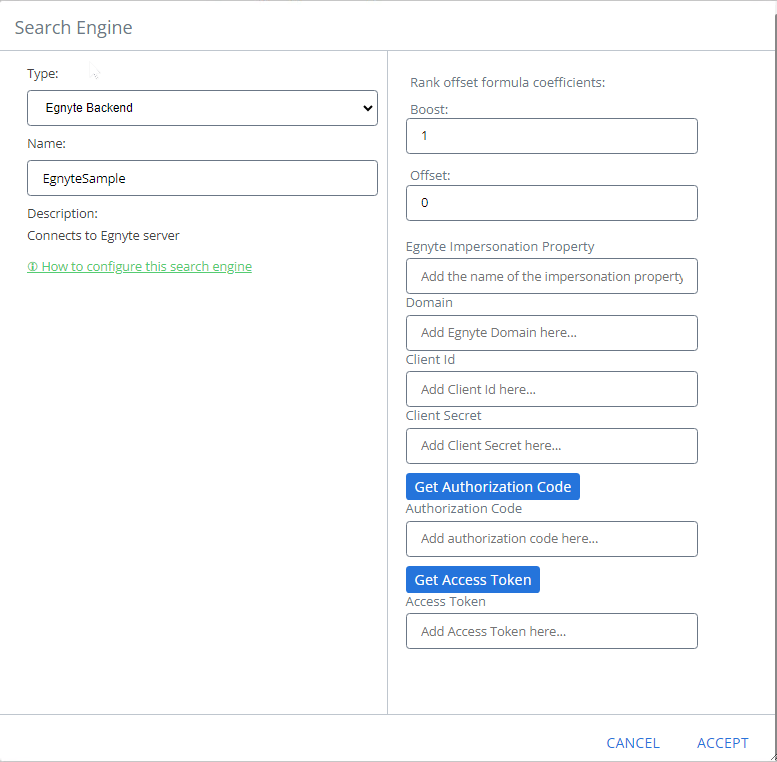The height and width of the screenshot is (762, 777).
Task: Click the 'Type:' label above the dropdown
Action: [x=43, y=74]
